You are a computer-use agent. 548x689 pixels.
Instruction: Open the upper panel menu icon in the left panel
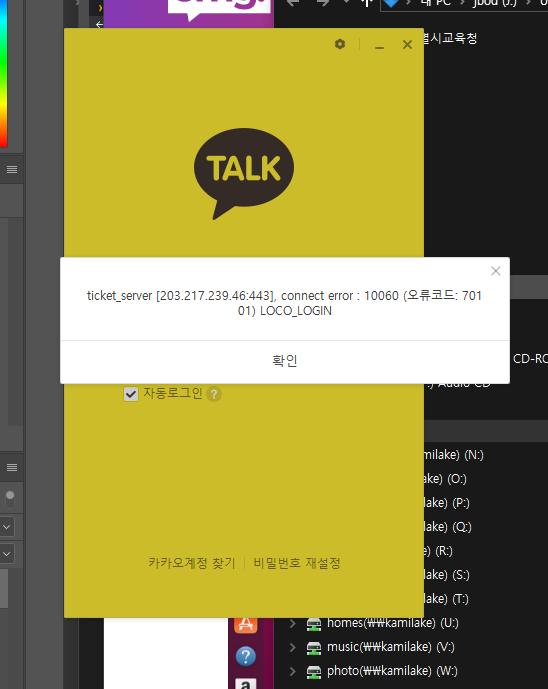[x=12, y=170]
